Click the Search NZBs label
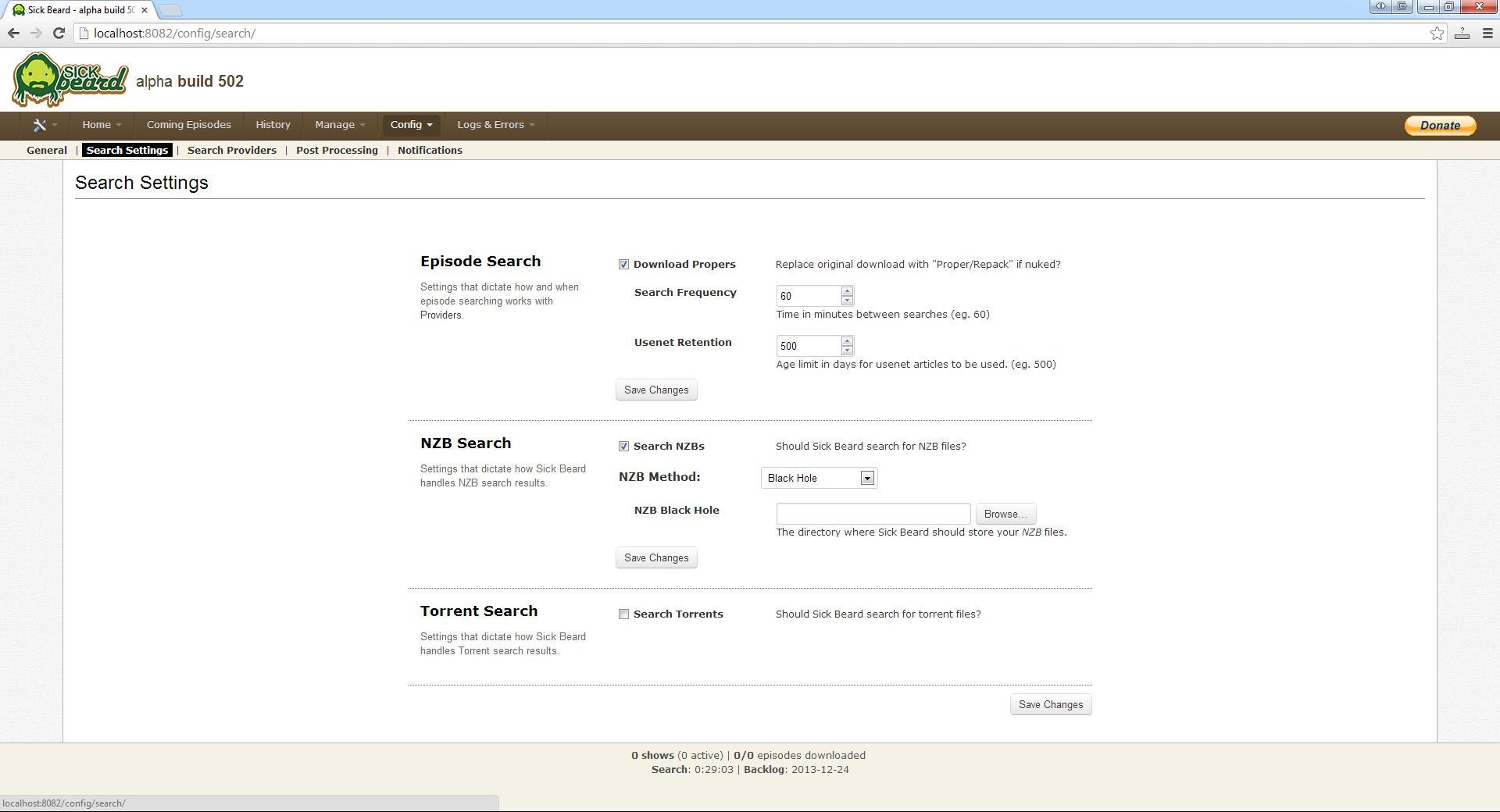This screenshot has width=1500, height=812. (x=669, y=447)
